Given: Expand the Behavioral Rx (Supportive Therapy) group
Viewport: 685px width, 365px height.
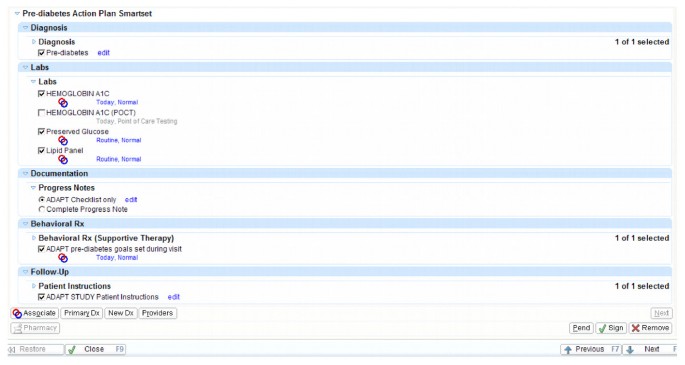Looking at the screenshot, I should point(34,238).
